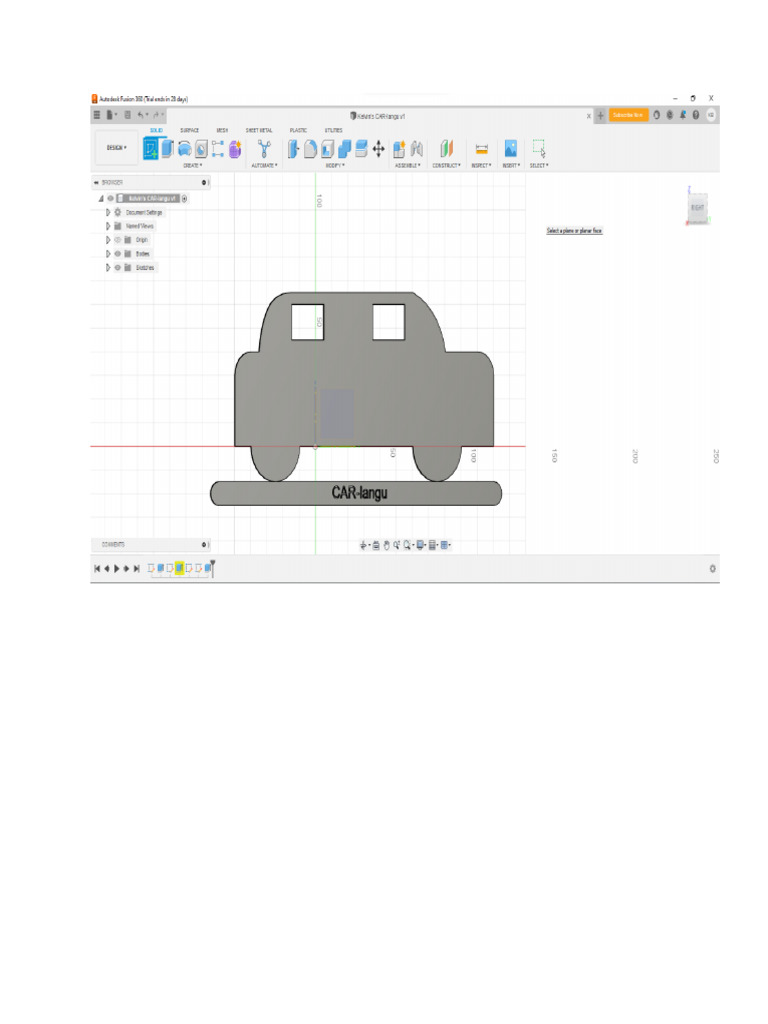The image size is (768, 1024).
Task: Click the orange Subscribe Now button
Action: tap(628, 115)
